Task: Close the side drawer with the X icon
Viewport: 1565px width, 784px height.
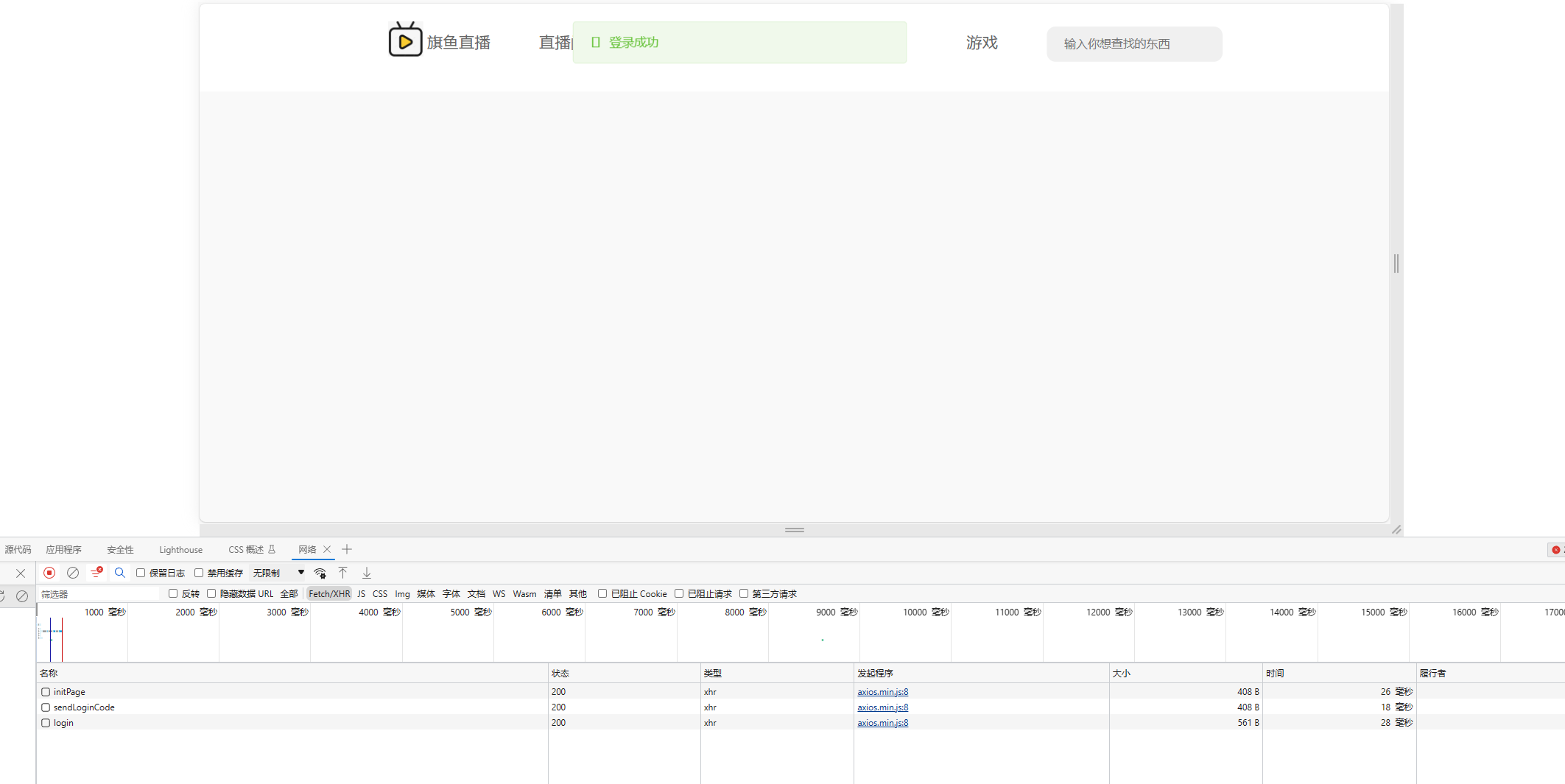Action: point(21,573)
